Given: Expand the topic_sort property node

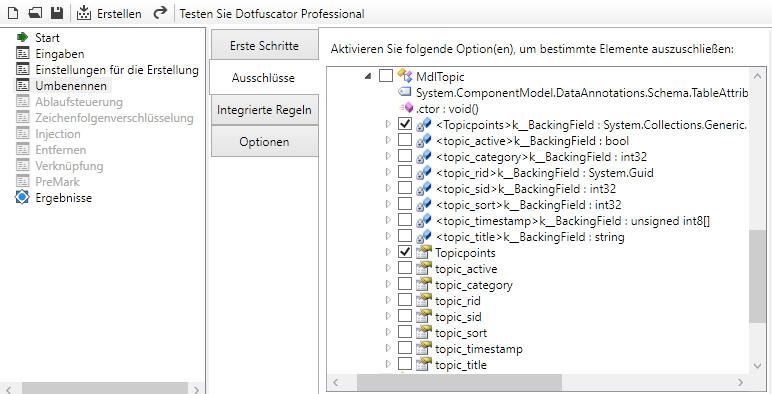Looking at the screenshot, I should tap(388, 332).
